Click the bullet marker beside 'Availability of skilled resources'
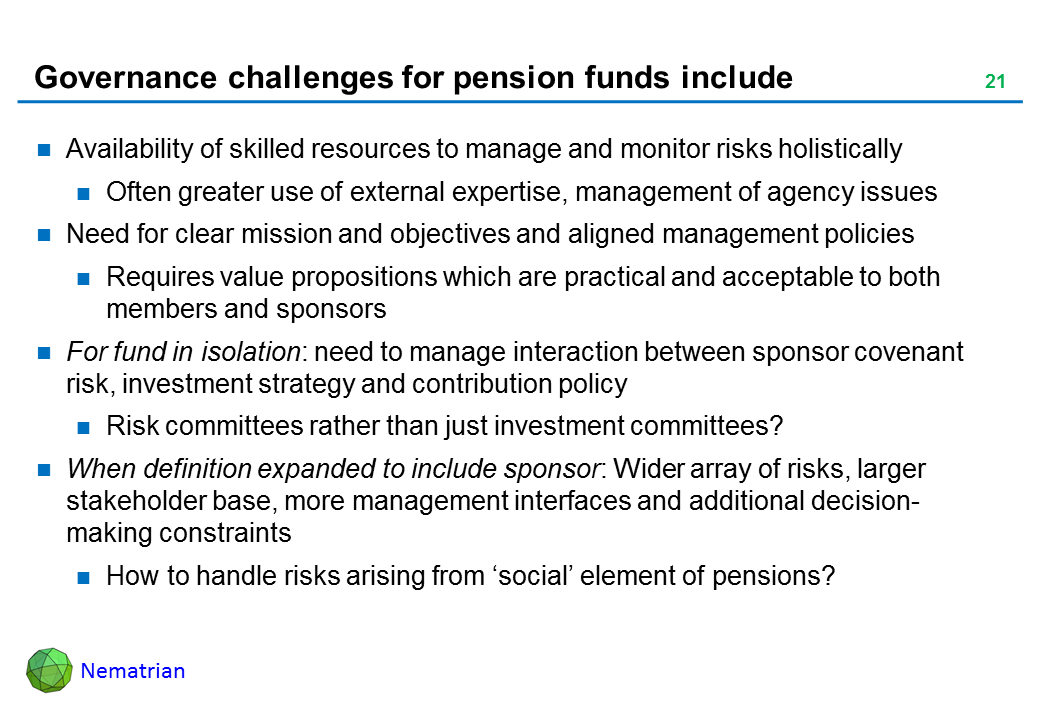This screenshot has height=720, width=1040. click(44, 151)
